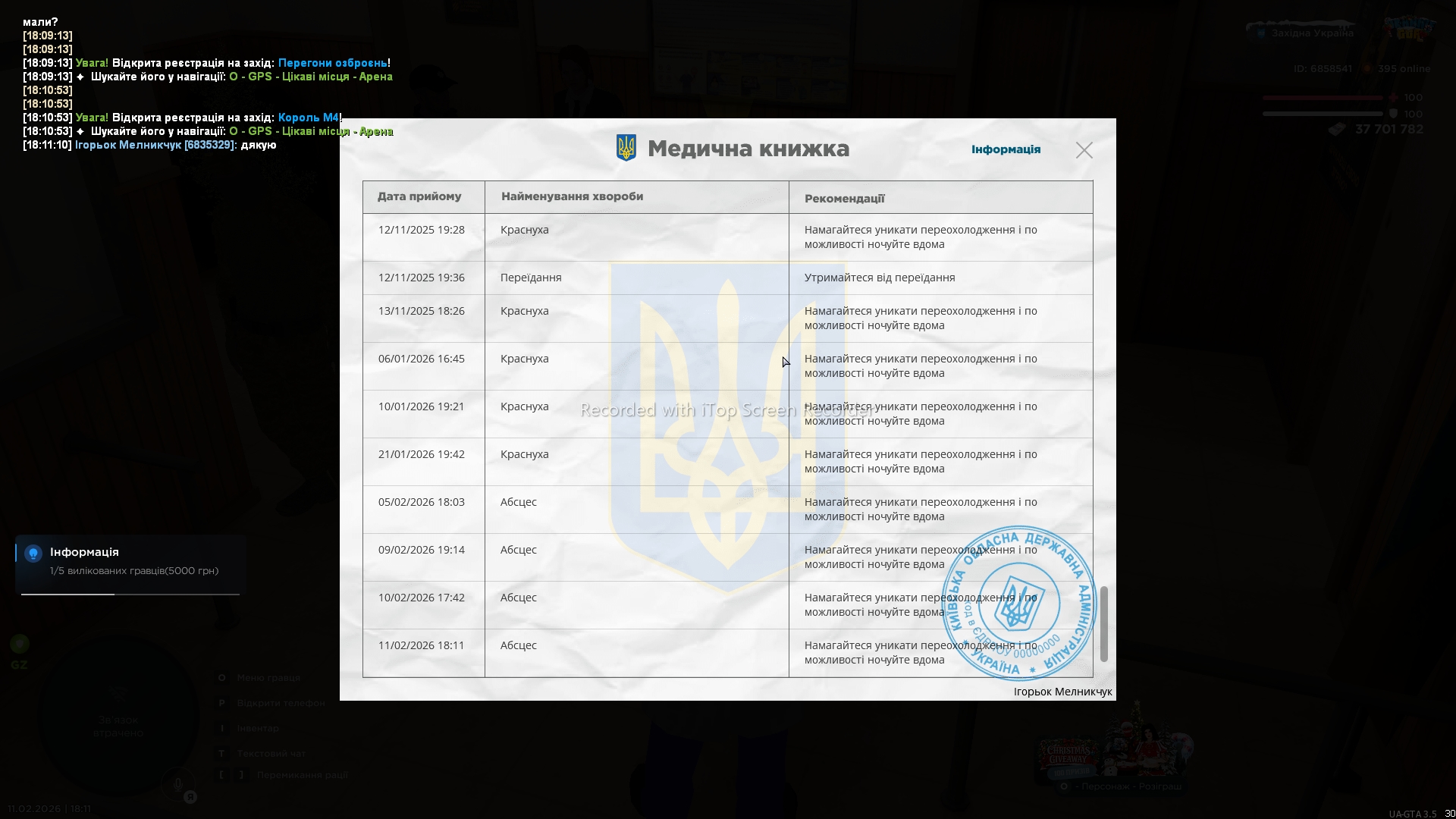Open the Інформація link in the medical book

coord(1006,149)
